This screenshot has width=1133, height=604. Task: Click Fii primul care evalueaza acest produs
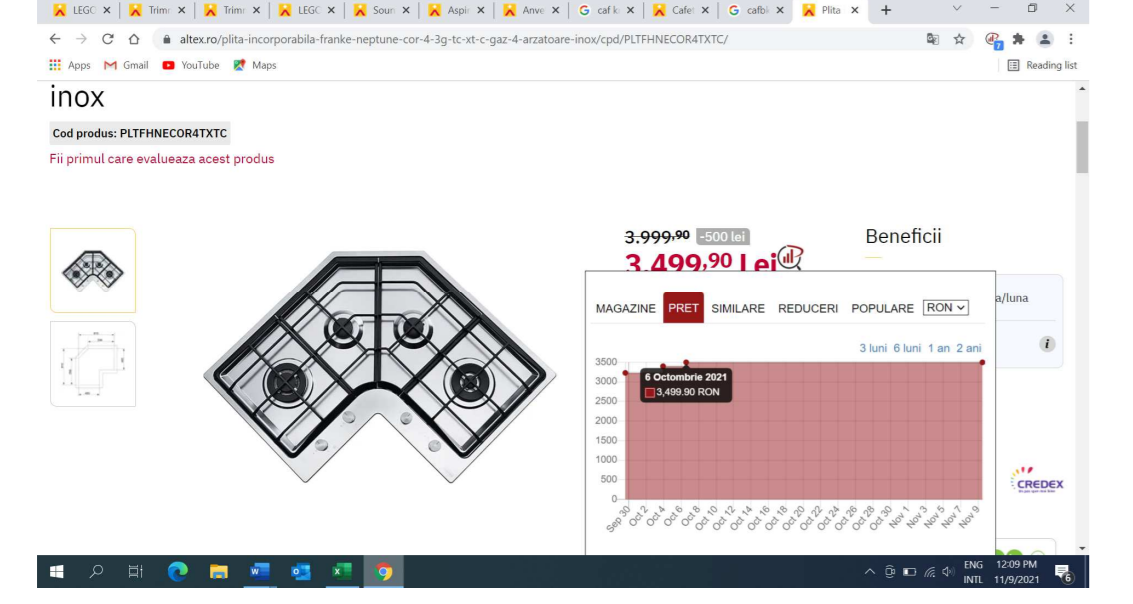point(162,159)
